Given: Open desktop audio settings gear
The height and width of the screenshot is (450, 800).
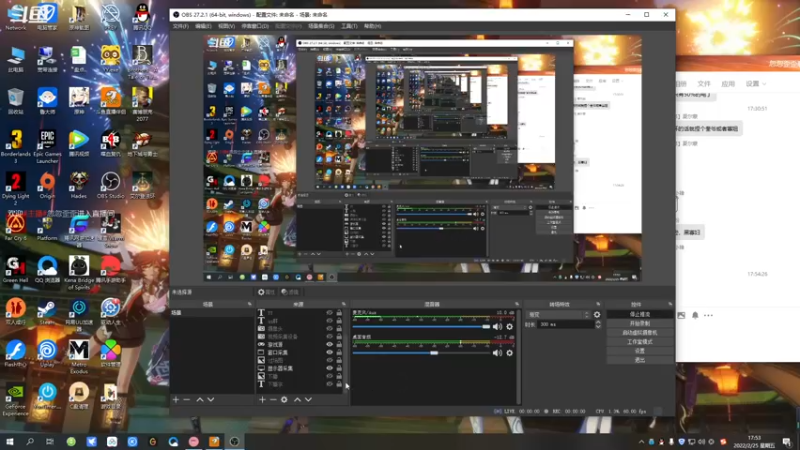Looking at the screenshot, I should 509,353.
